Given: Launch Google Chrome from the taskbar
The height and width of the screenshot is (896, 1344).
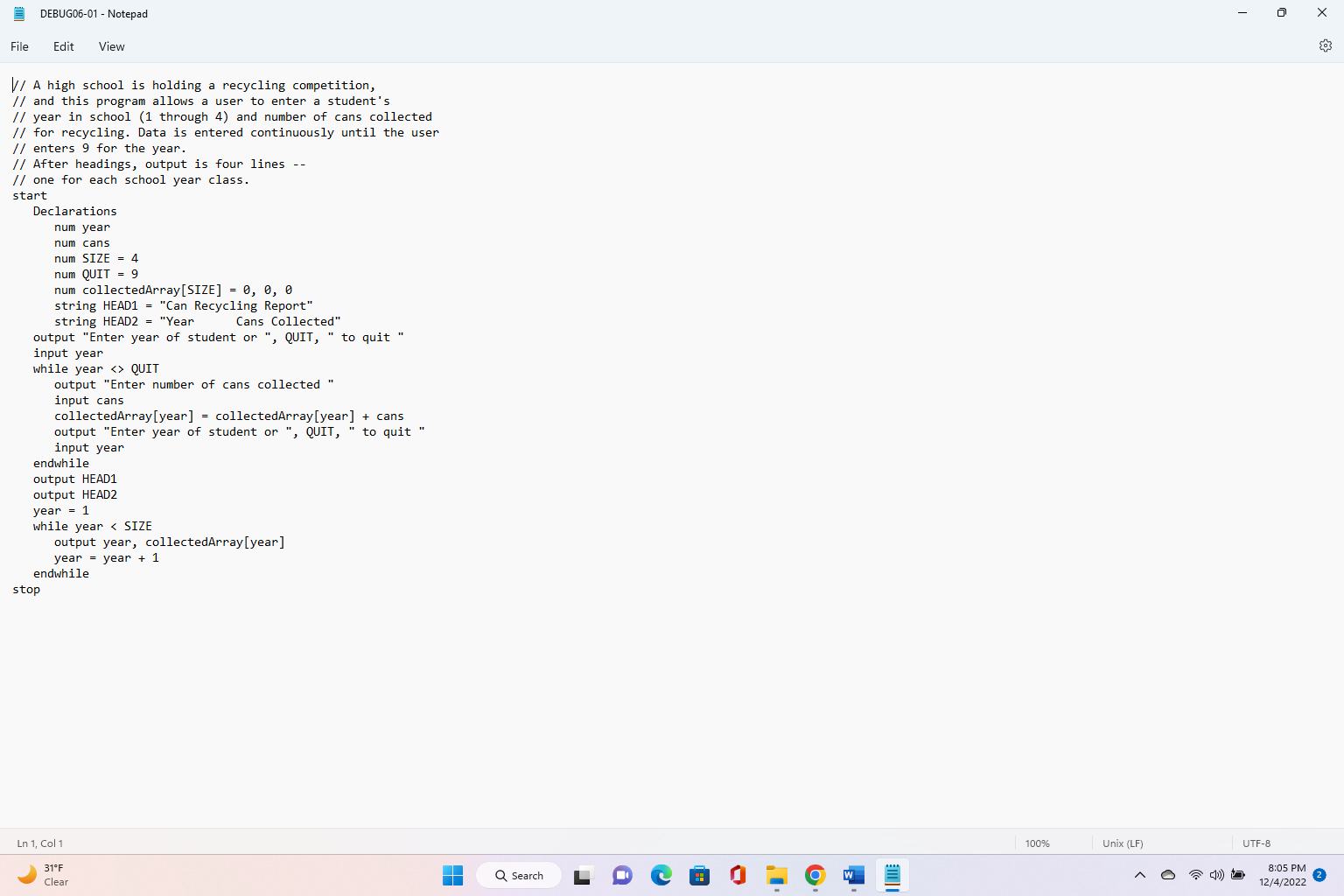Looking at the screenshot, I should tap(815, 875).
